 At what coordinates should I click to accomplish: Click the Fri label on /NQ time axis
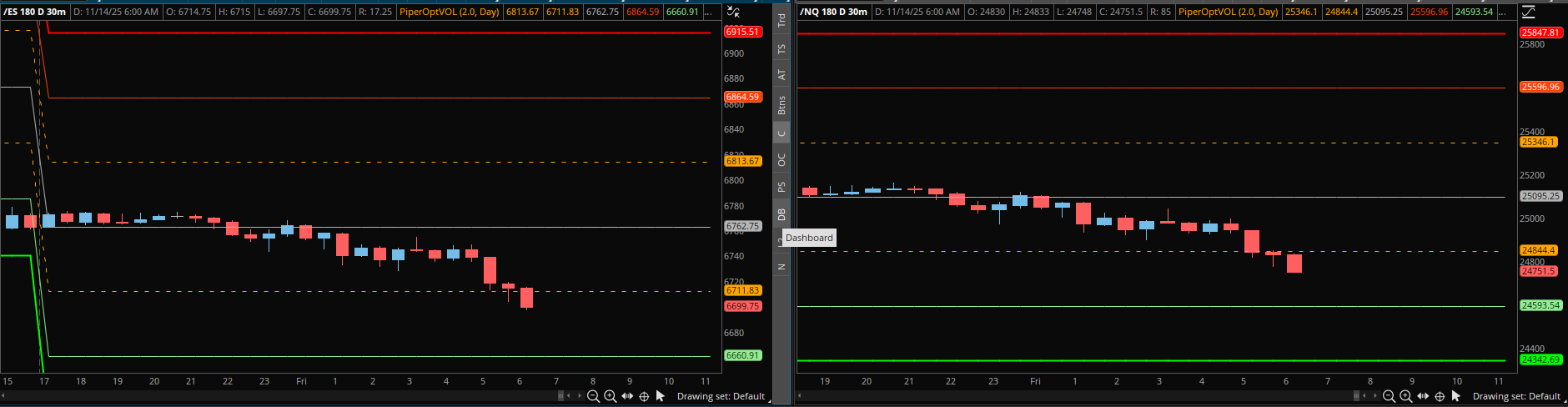(x=1035, y=381)
